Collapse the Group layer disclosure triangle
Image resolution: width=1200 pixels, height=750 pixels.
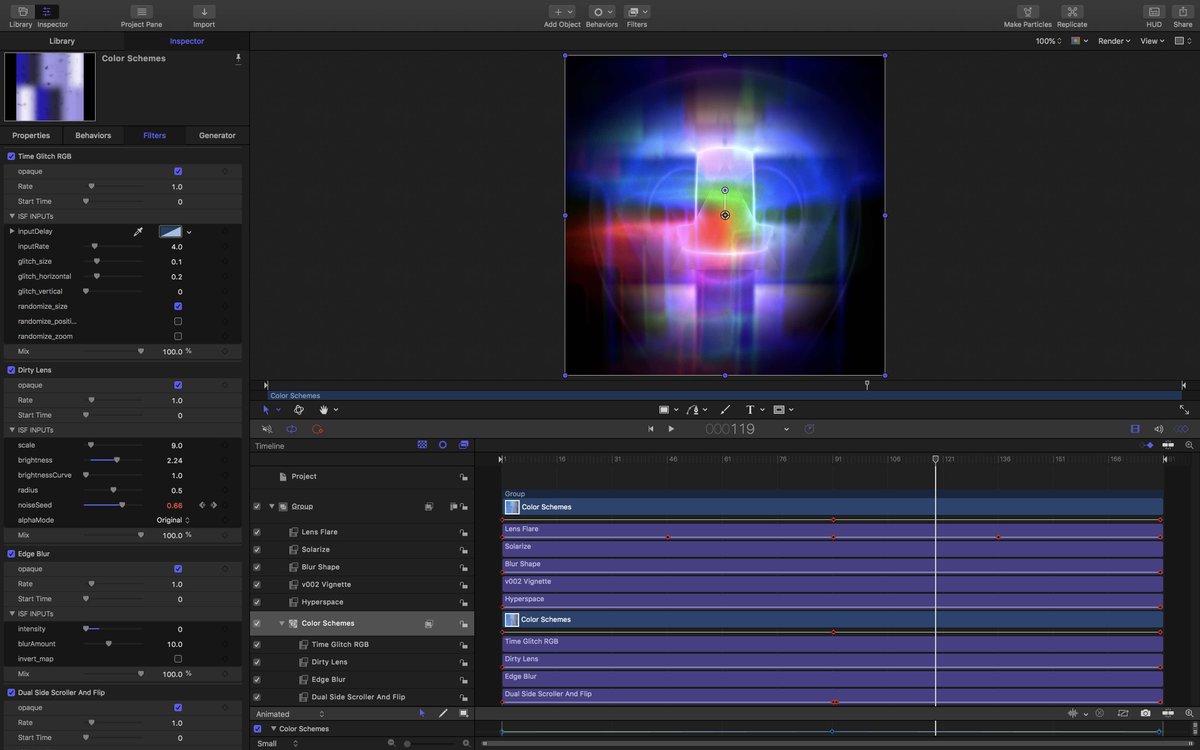point(271,507)
